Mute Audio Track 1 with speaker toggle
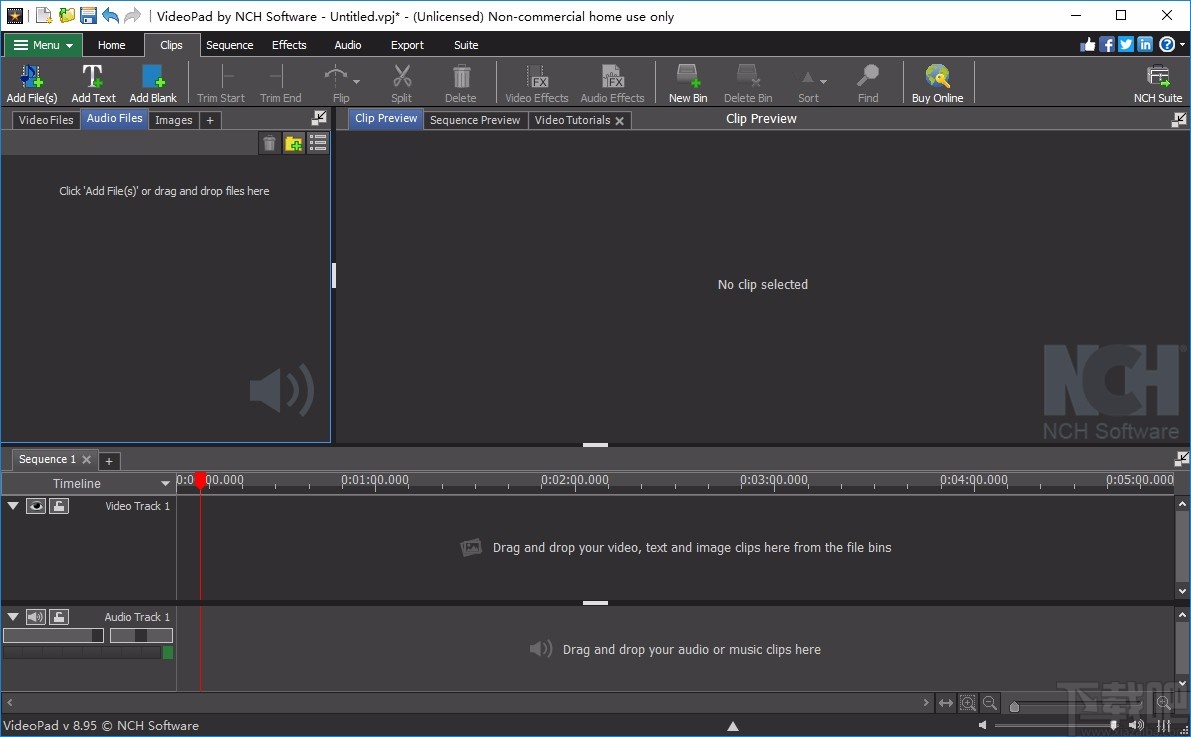The height and width of the screenshot is (737, 1191). click(36, 616)
